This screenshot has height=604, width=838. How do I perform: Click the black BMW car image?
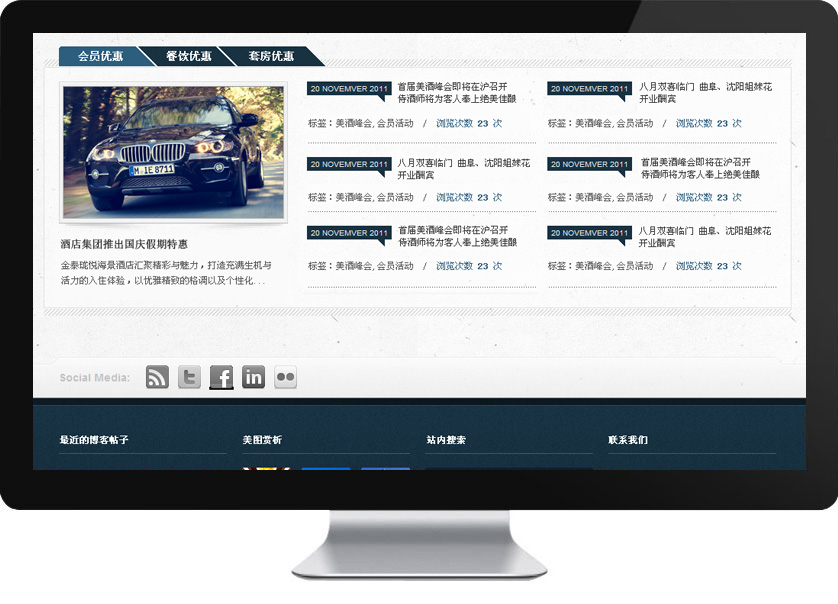[174, 151]
